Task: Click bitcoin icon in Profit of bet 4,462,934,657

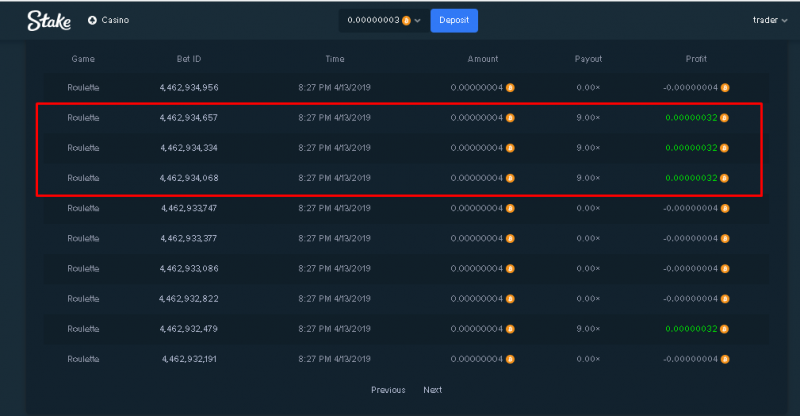Action: point(724,118)
